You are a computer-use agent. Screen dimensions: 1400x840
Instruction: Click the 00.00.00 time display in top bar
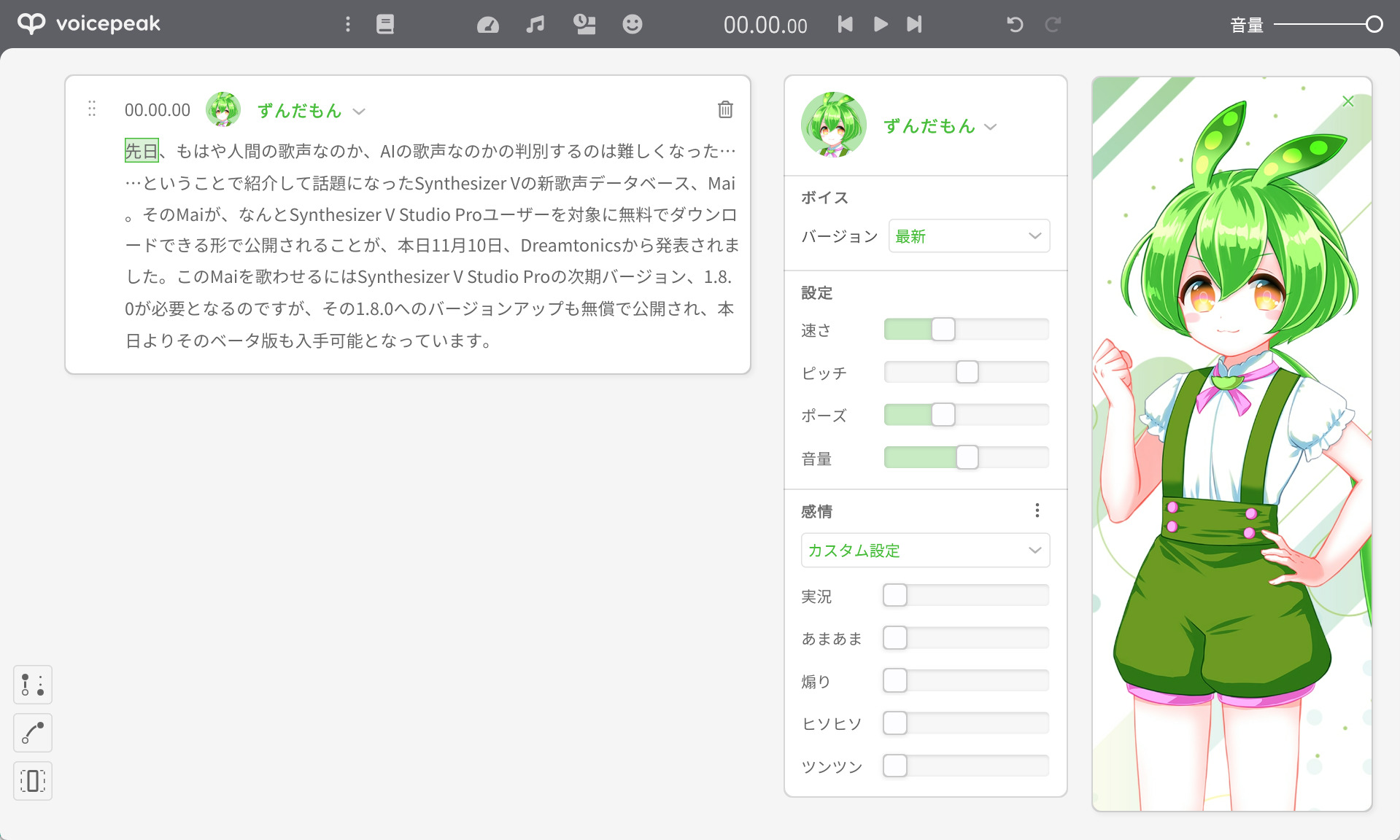765,26
